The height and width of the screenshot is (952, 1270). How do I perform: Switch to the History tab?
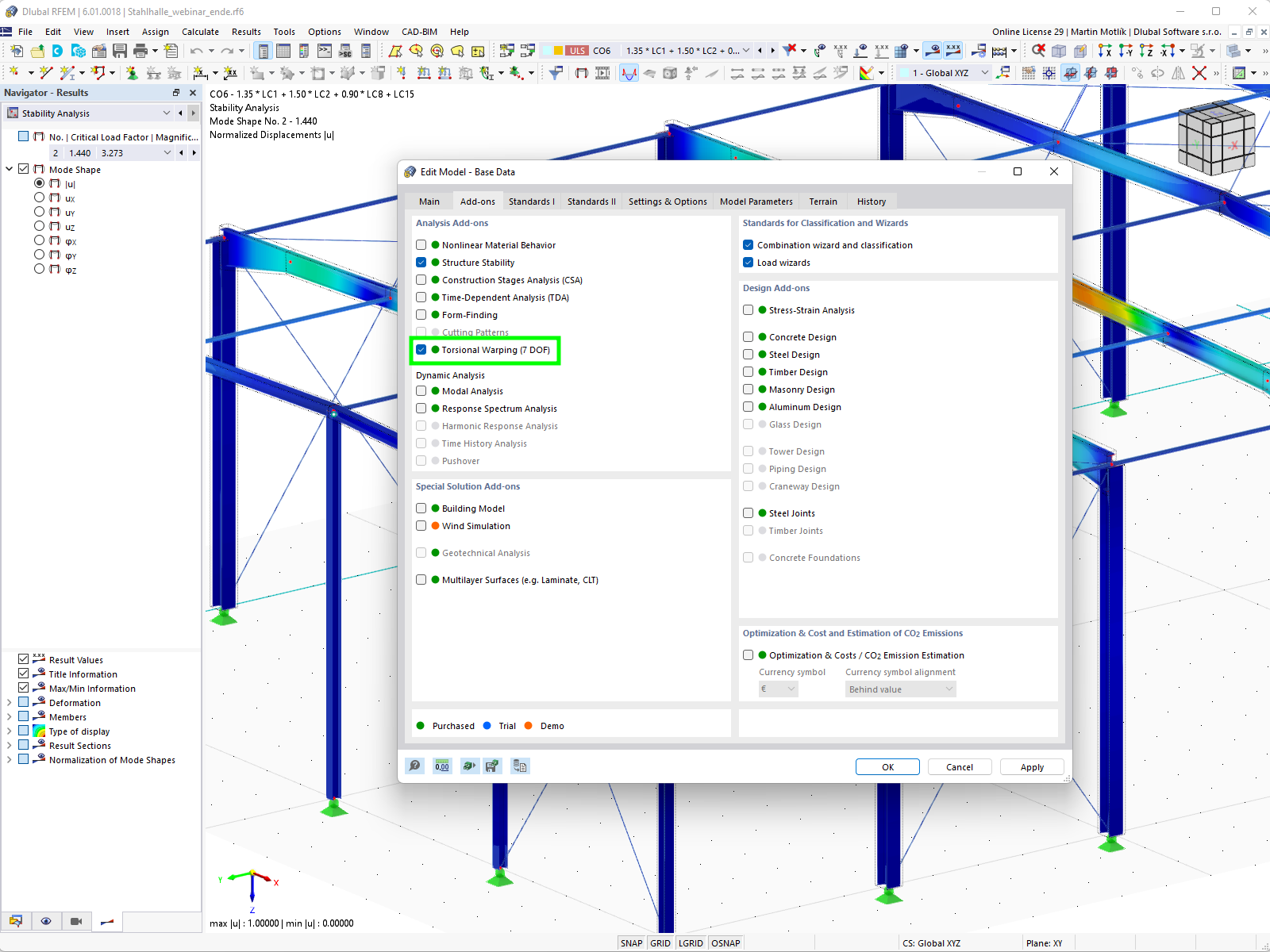[x=871, y=201]
